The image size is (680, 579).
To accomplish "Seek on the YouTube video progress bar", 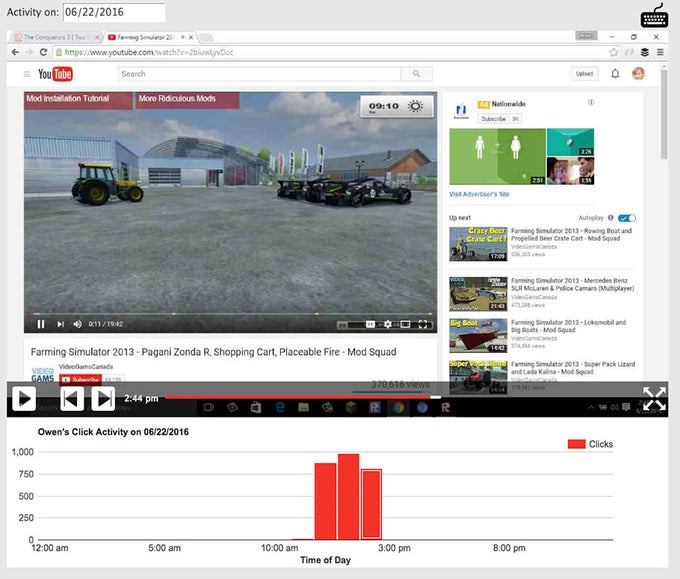I will click(230, 314).
